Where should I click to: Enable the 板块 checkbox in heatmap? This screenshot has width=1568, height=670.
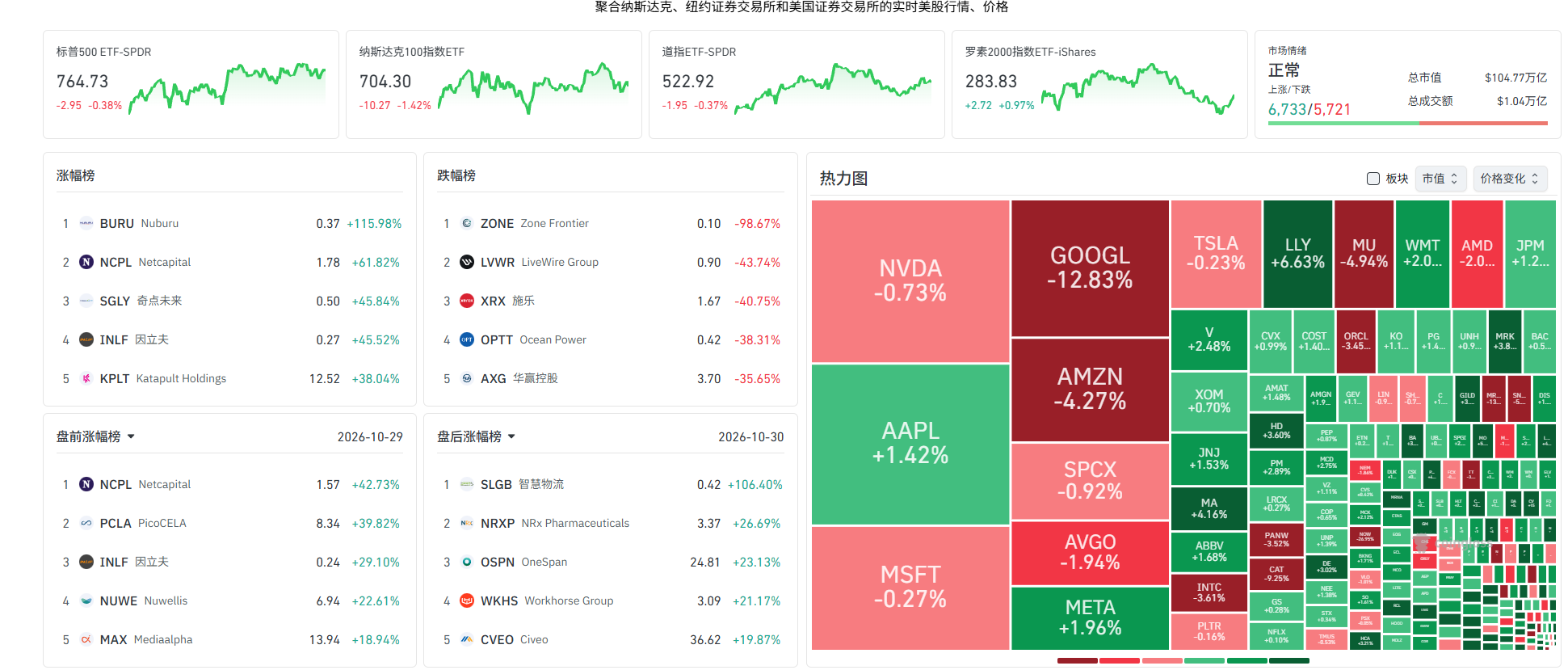coord(1373,179)
